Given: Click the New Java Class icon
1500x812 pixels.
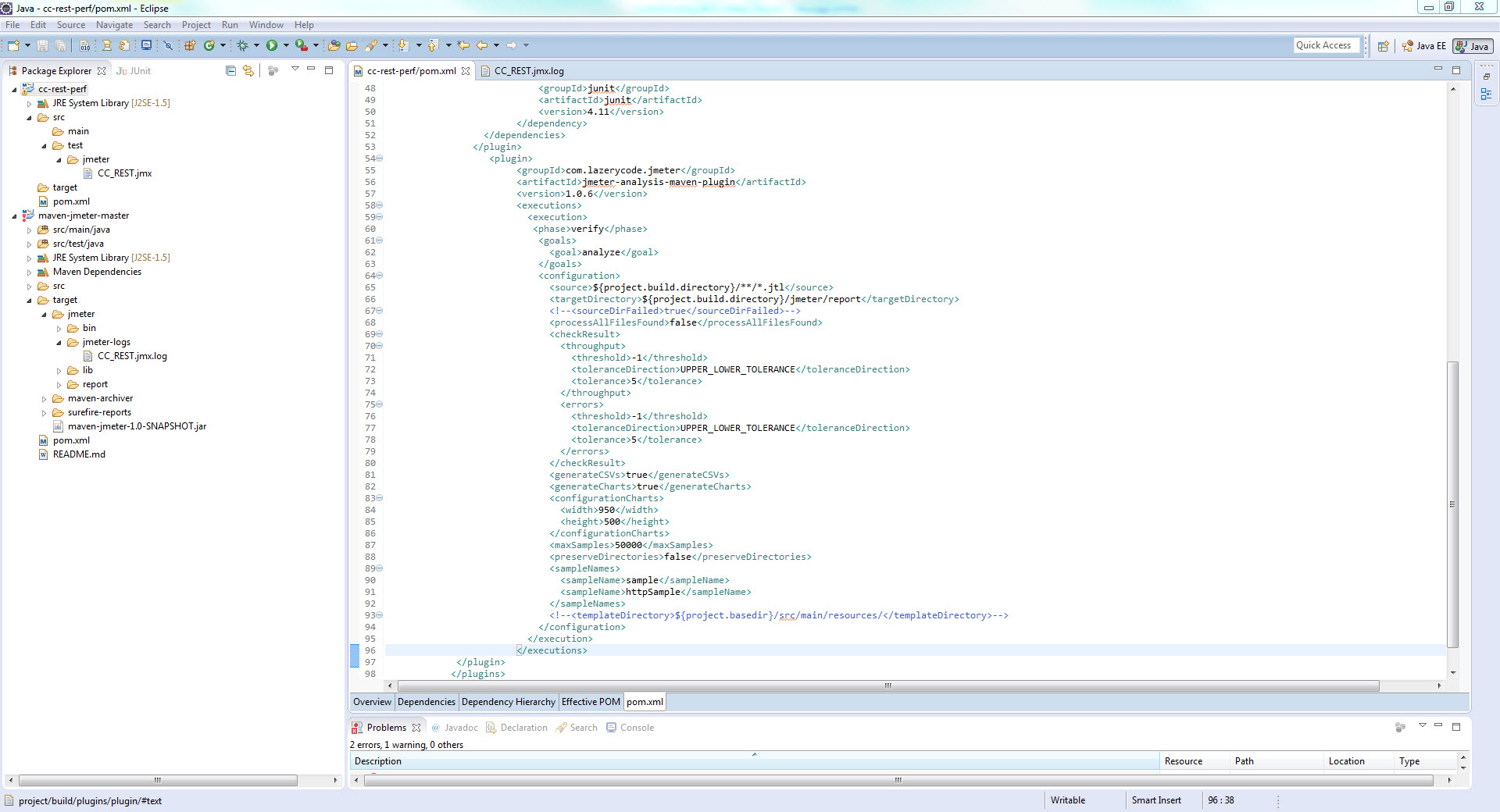Looking at the screenshot, I should (x=209, y=46).
